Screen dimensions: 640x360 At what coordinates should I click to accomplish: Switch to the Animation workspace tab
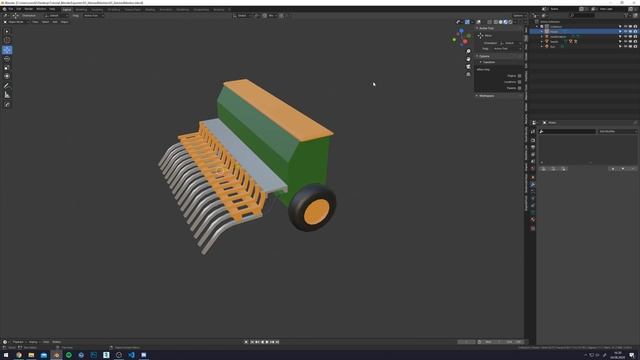click(x=166, y=9)
